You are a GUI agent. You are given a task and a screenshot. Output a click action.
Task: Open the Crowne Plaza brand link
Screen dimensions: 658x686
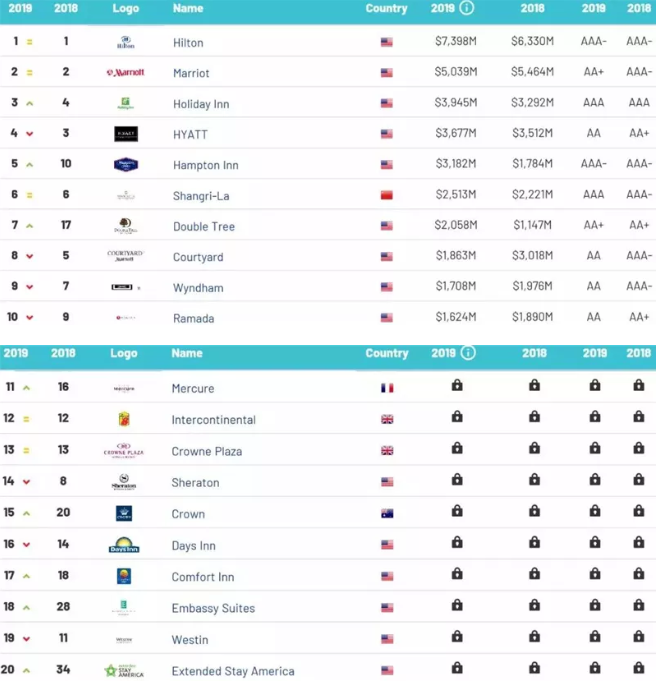(x=206, y=452)
